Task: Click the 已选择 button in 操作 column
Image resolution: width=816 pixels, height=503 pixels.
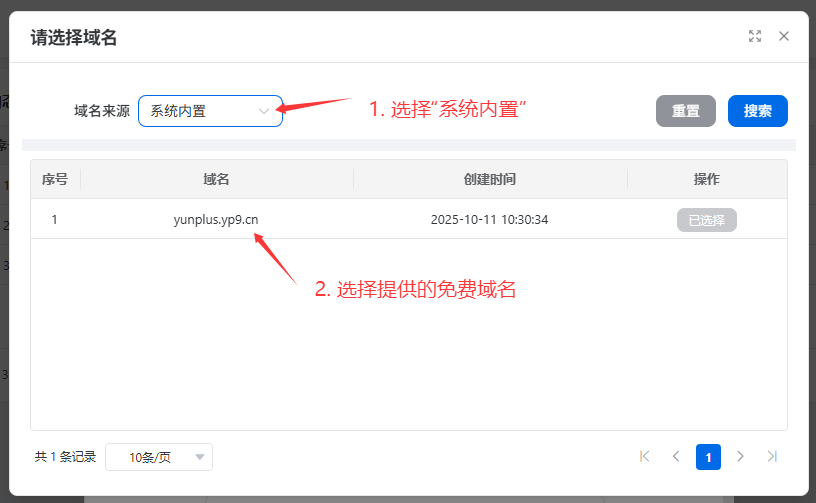Action: pyautogui.click(x=706, y=220)
